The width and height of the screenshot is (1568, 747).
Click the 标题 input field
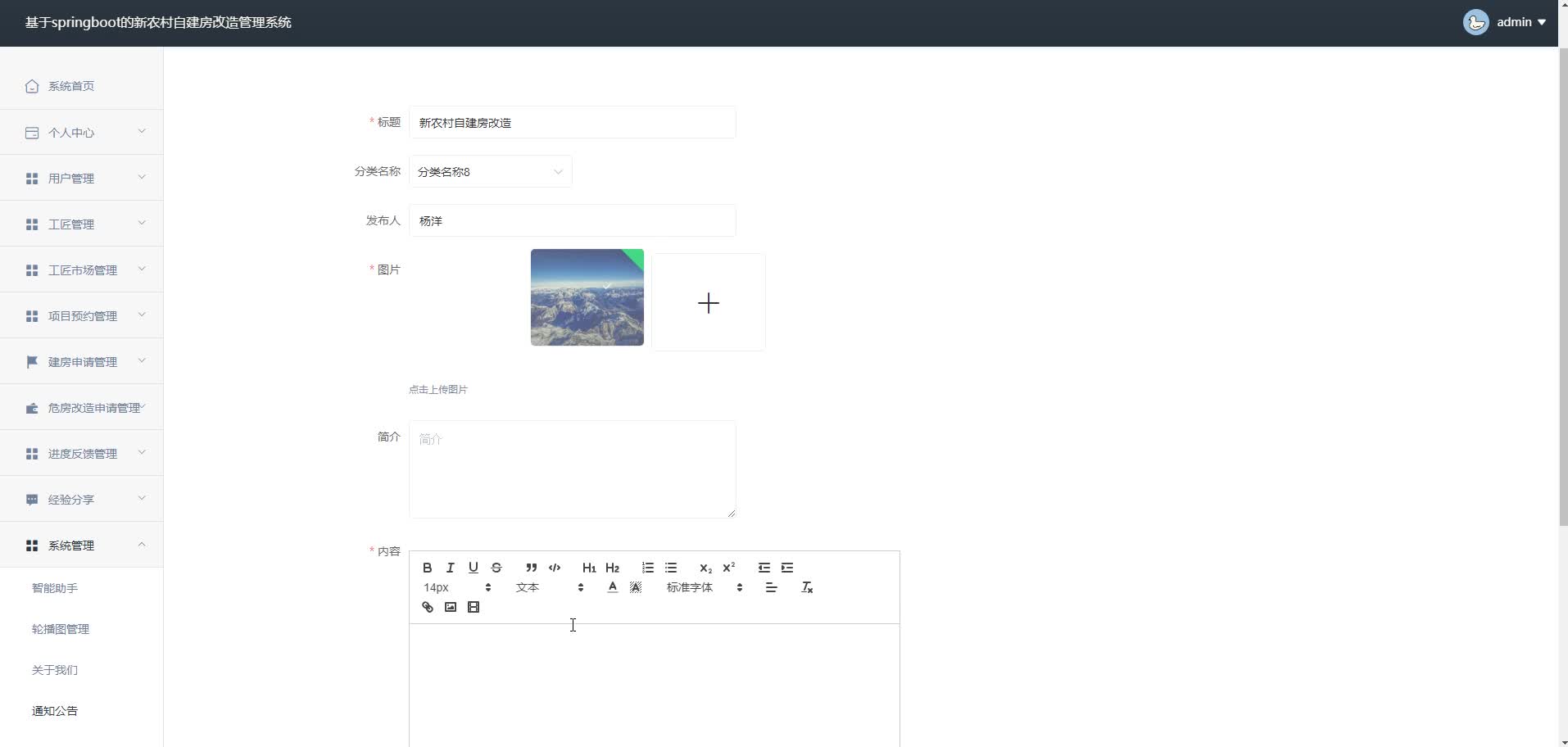[x=572, y=122]
